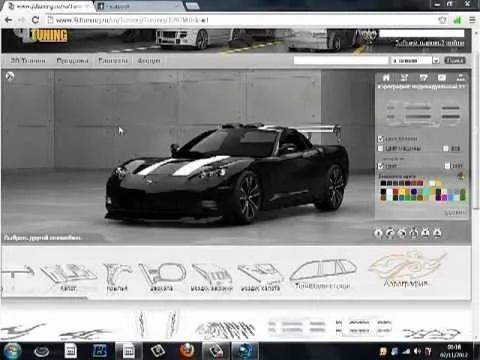480x360 pixels.
Task: Toggle the unchecked left checkbox on the second row
Action: [x=380, y=148]
